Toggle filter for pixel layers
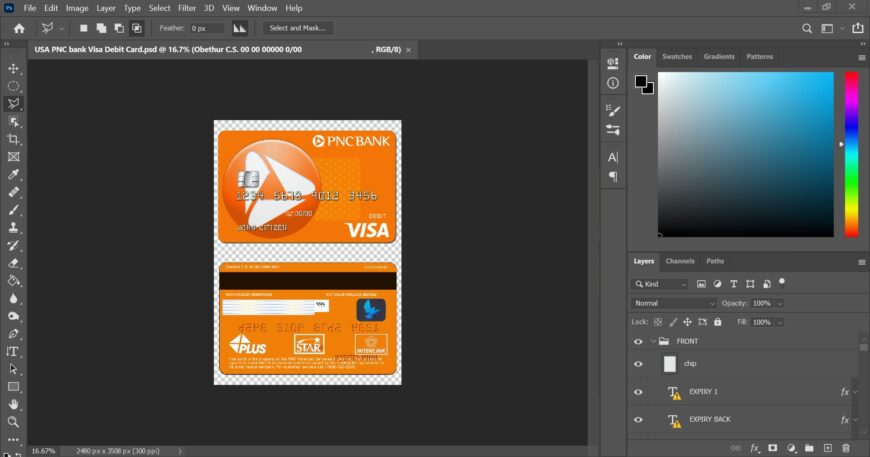The width and height of the screenshot is (870, 457). pos(701,284)
